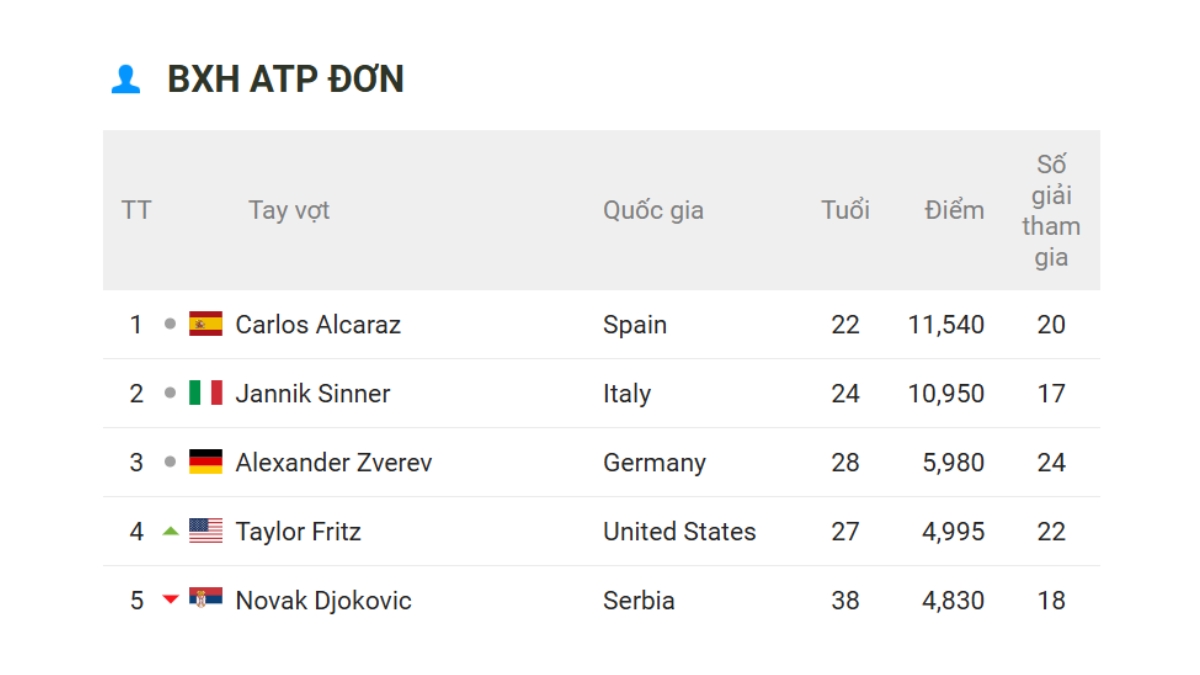Click the Serbia flag icon
The width and height of the screenshot is (1200, 675).
click(x=206, y=600)
